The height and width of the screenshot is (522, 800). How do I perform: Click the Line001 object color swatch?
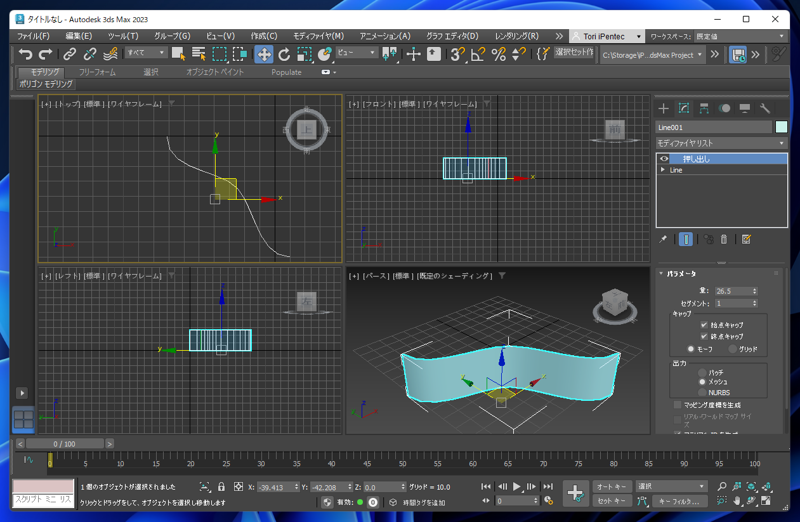781,127
